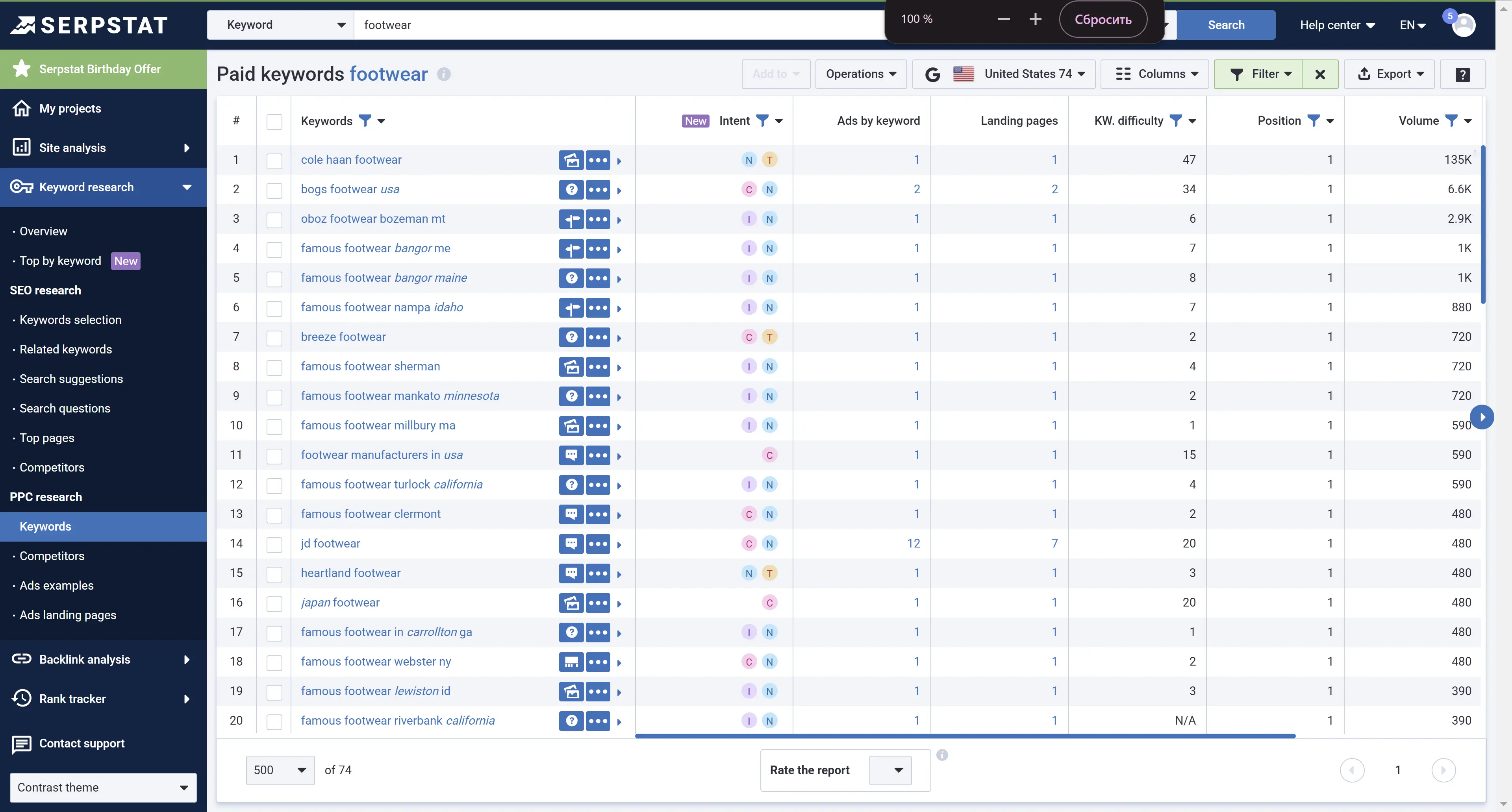Expand Site analysis sidebar menu
Screen dimensions: 1512x812
click(103, 148)
